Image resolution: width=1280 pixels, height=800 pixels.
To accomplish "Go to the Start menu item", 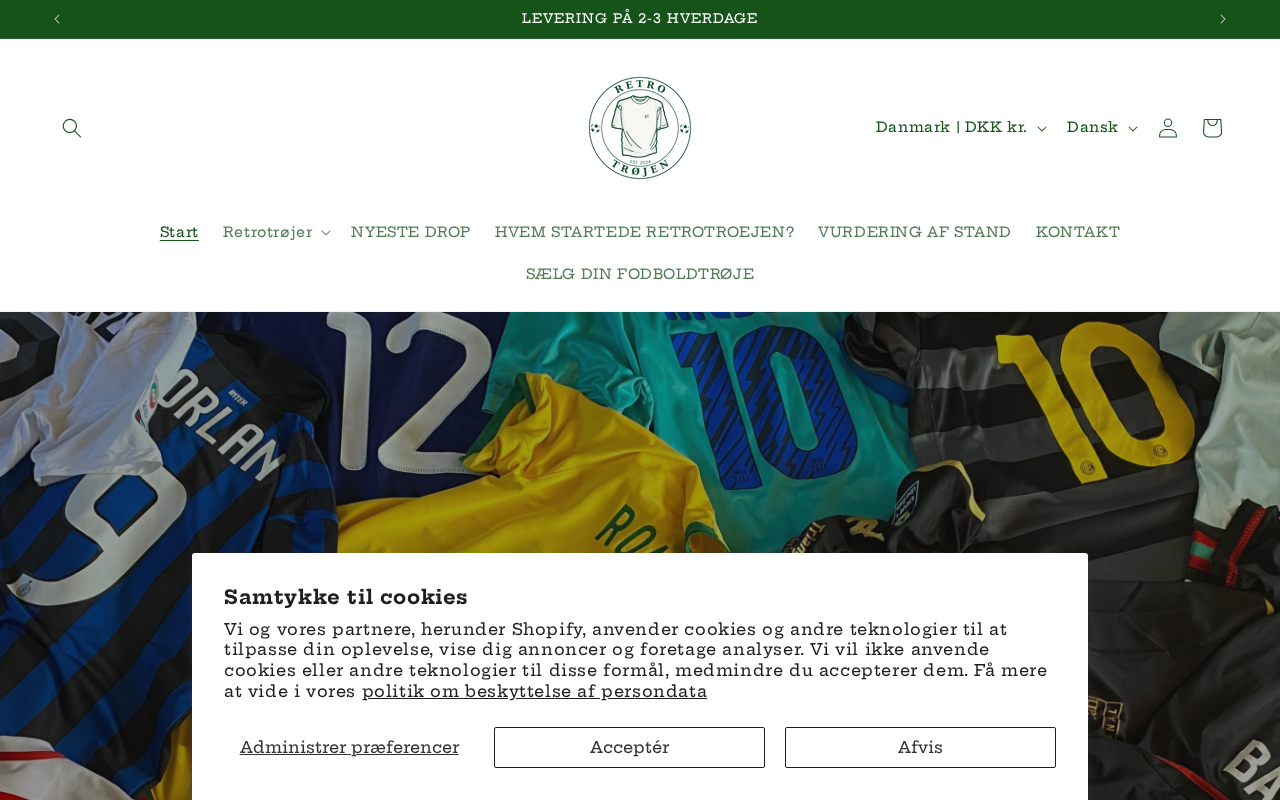I will coord(179,233).
